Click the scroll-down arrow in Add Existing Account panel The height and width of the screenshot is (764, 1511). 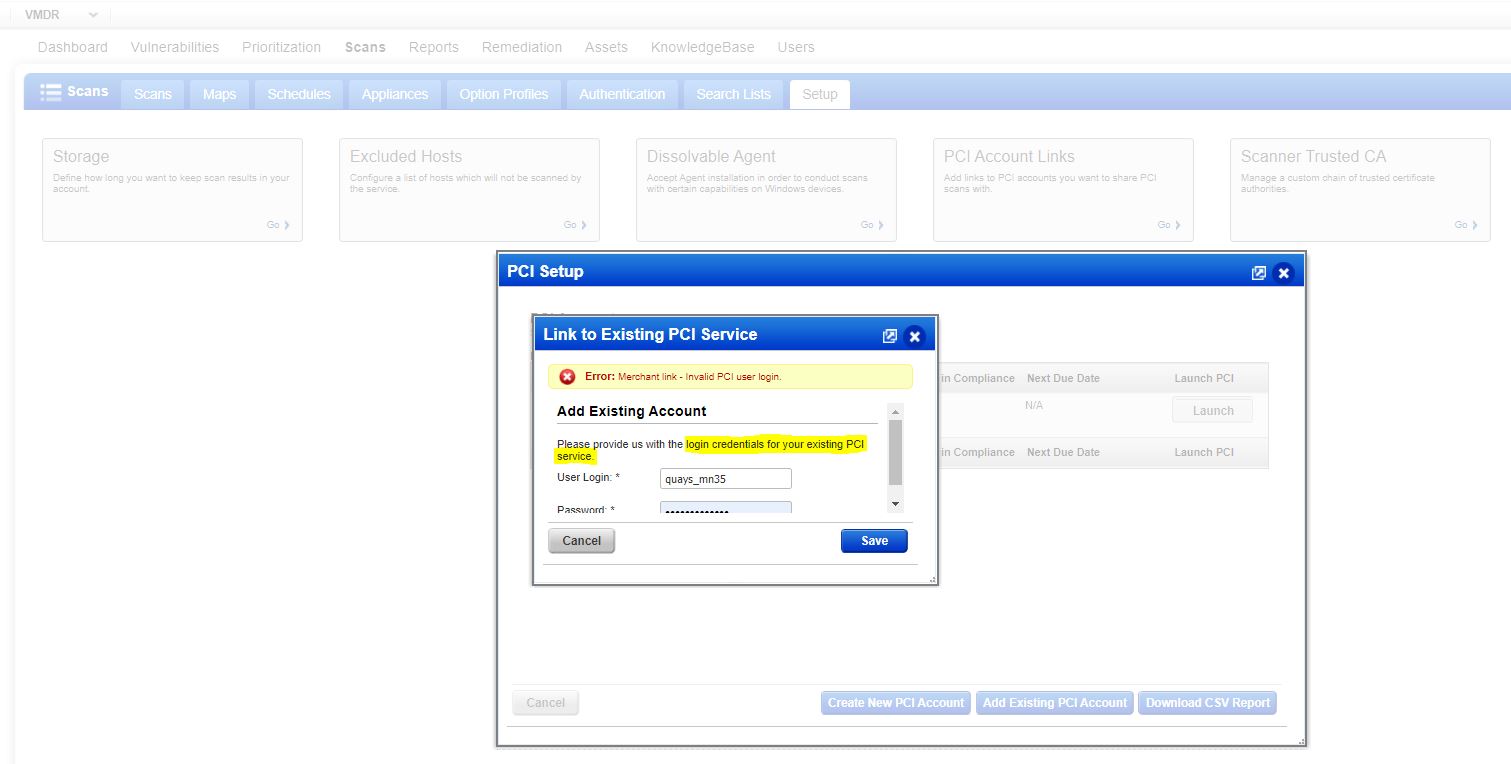tap(894, 503)
